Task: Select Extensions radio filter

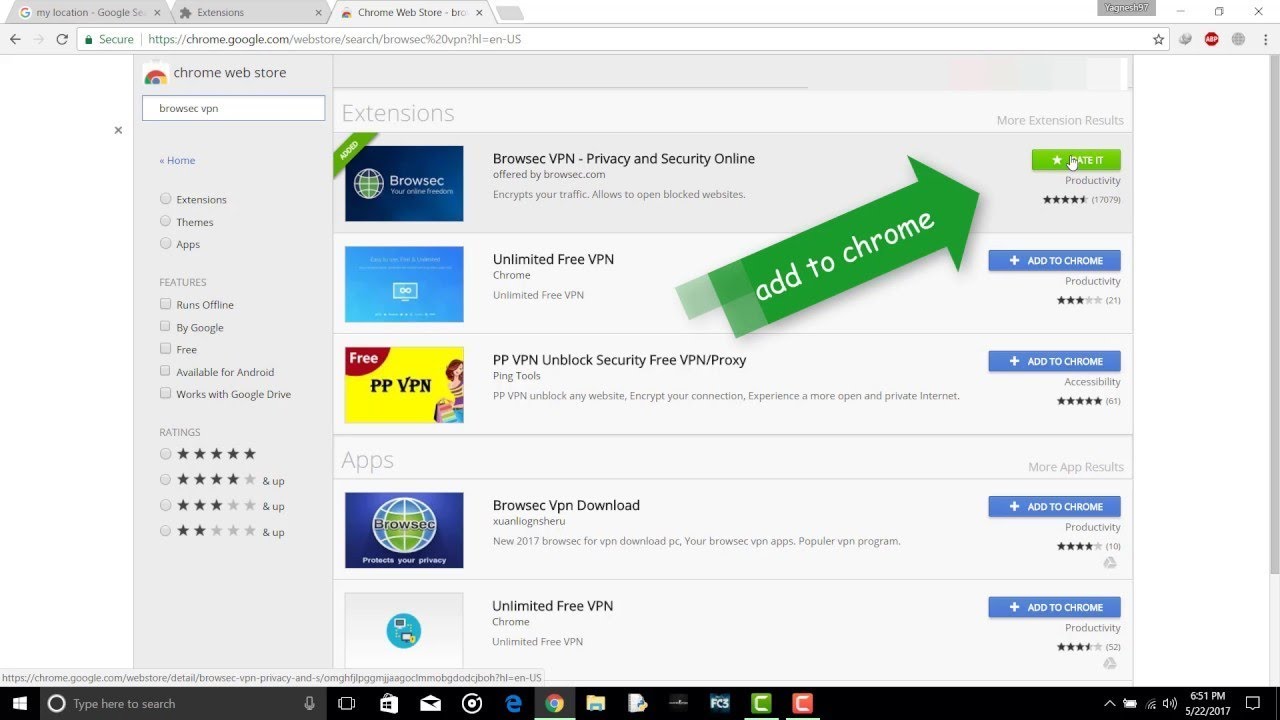Action: 166,199
